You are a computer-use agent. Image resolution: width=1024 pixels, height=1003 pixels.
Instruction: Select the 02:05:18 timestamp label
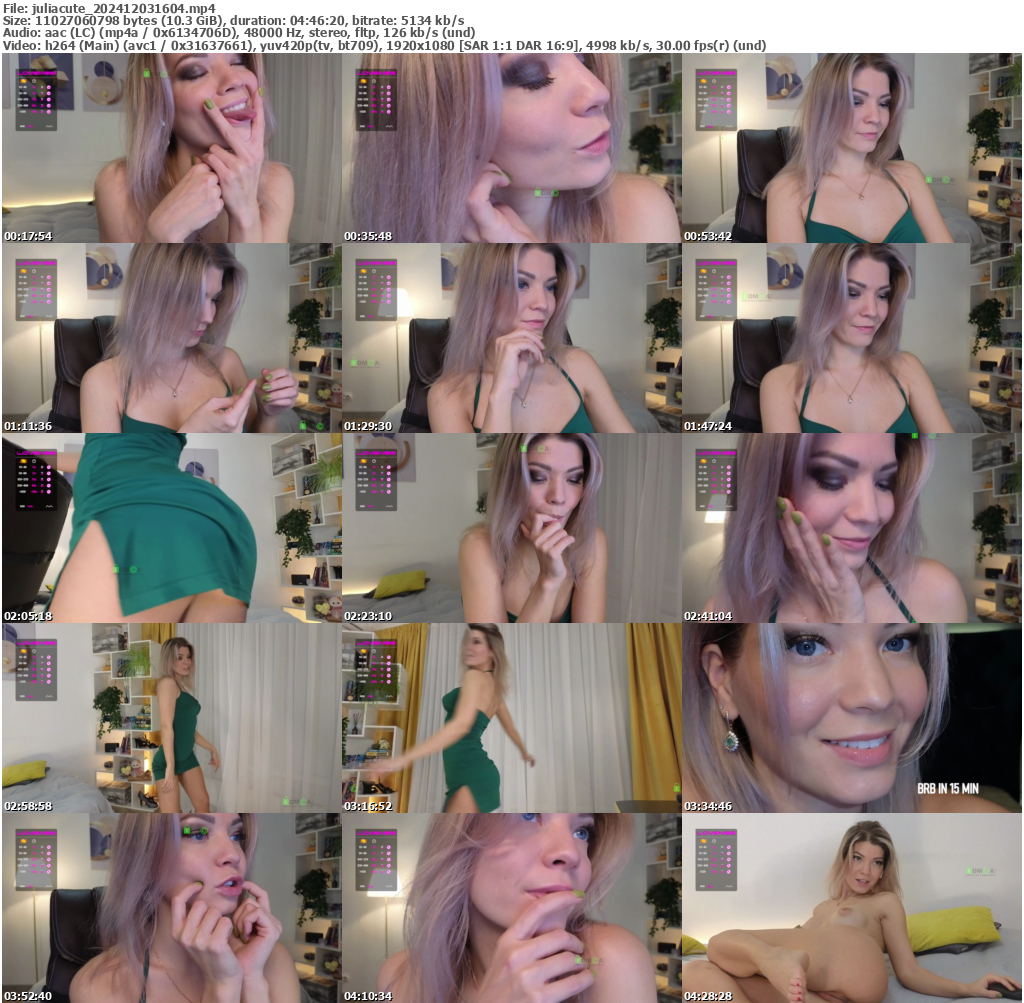[x=30, y=616]
